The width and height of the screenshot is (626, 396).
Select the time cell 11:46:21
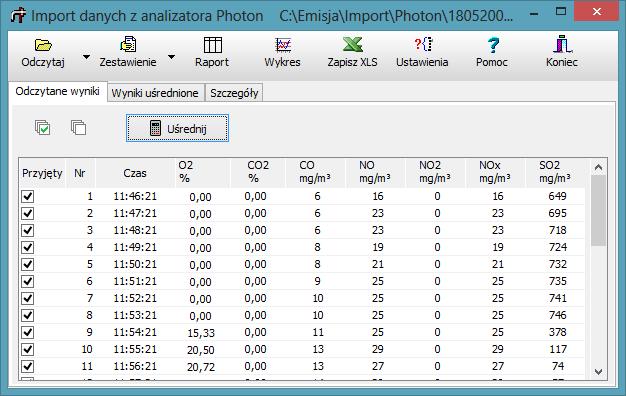[135, 196]
